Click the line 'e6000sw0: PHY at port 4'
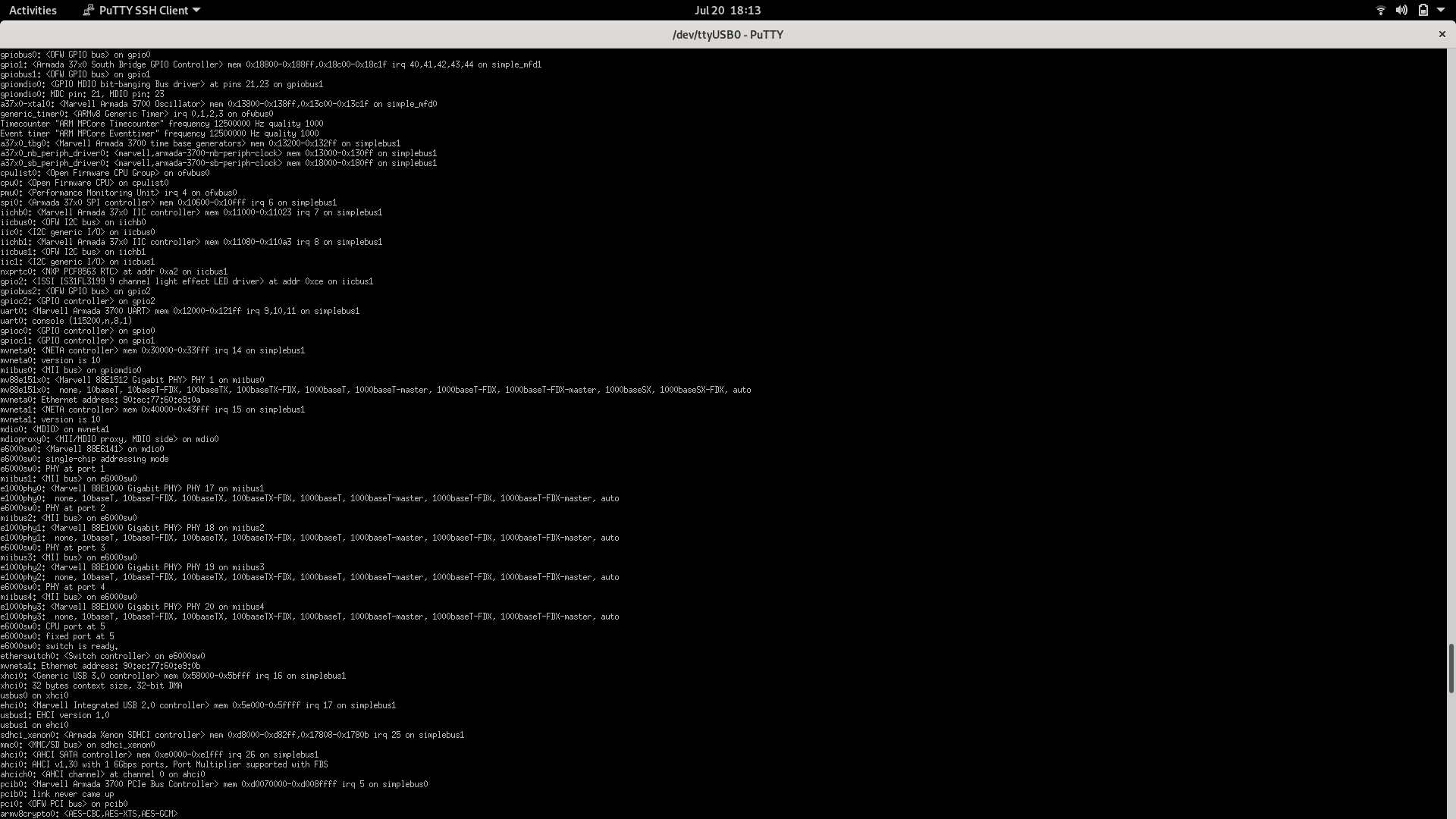The width and height of the screenshot is (1456, 819). tap(52, 587)
